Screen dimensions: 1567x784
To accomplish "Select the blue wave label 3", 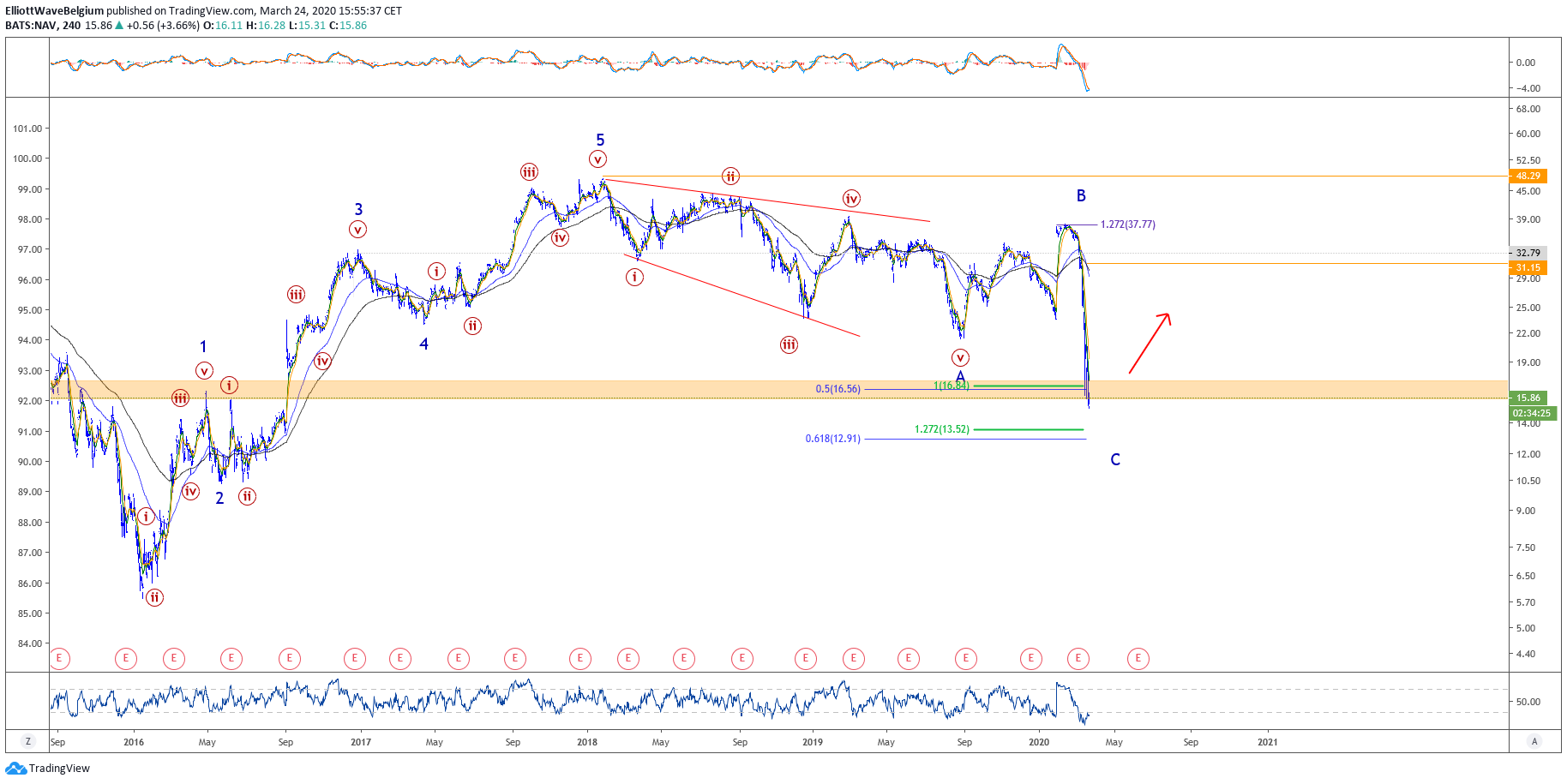I will tap(358, 209).
